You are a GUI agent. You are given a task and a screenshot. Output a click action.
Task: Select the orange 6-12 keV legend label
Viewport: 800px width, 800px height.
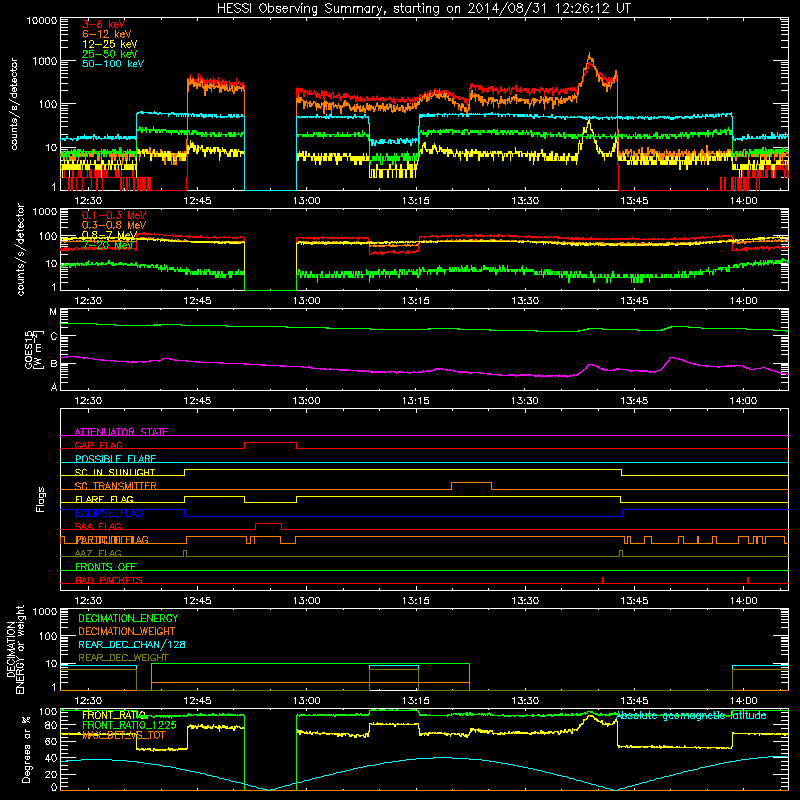tap(107, 34)
